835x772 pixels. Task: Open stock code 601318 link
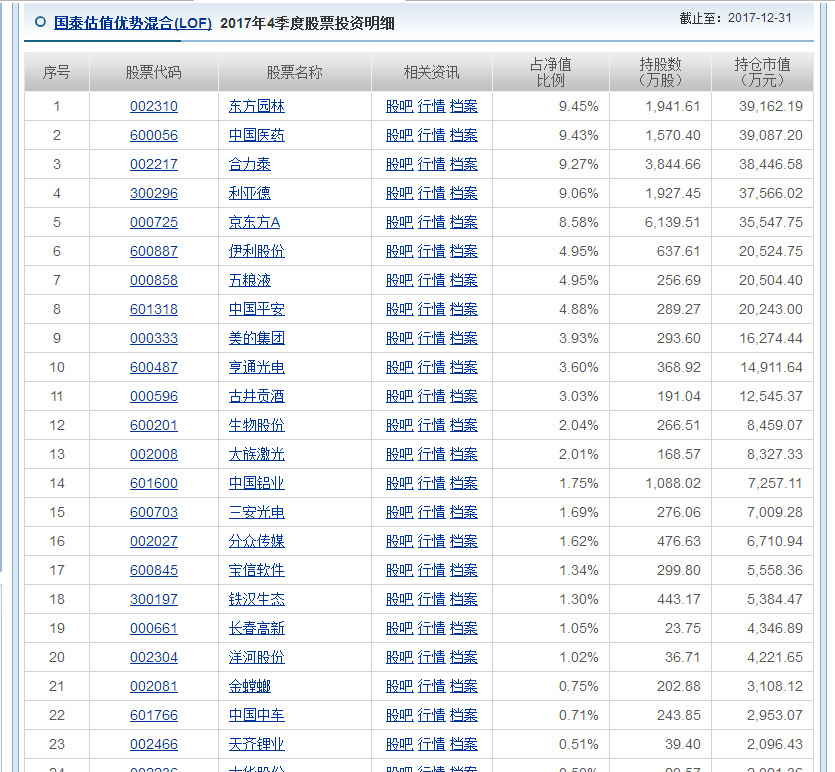click(x=154, y=309)
